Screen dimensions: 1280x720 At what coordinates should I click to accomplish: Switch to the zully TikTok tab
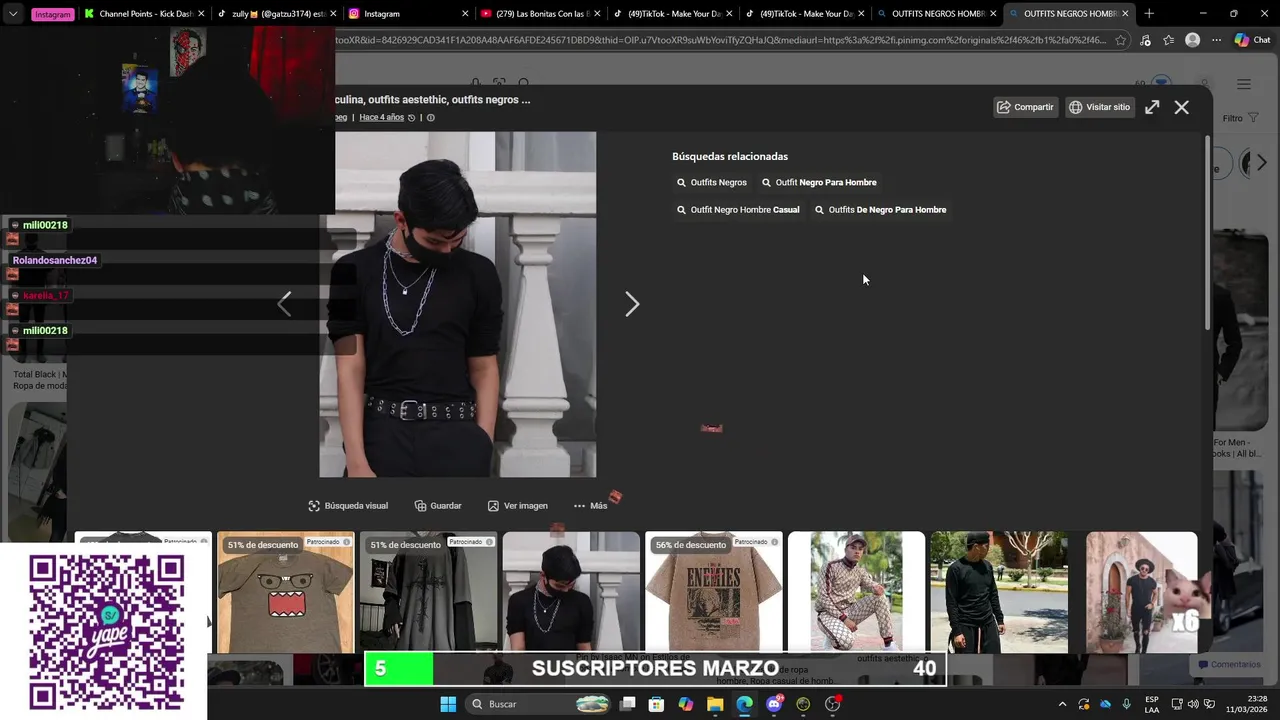[277, 14]
